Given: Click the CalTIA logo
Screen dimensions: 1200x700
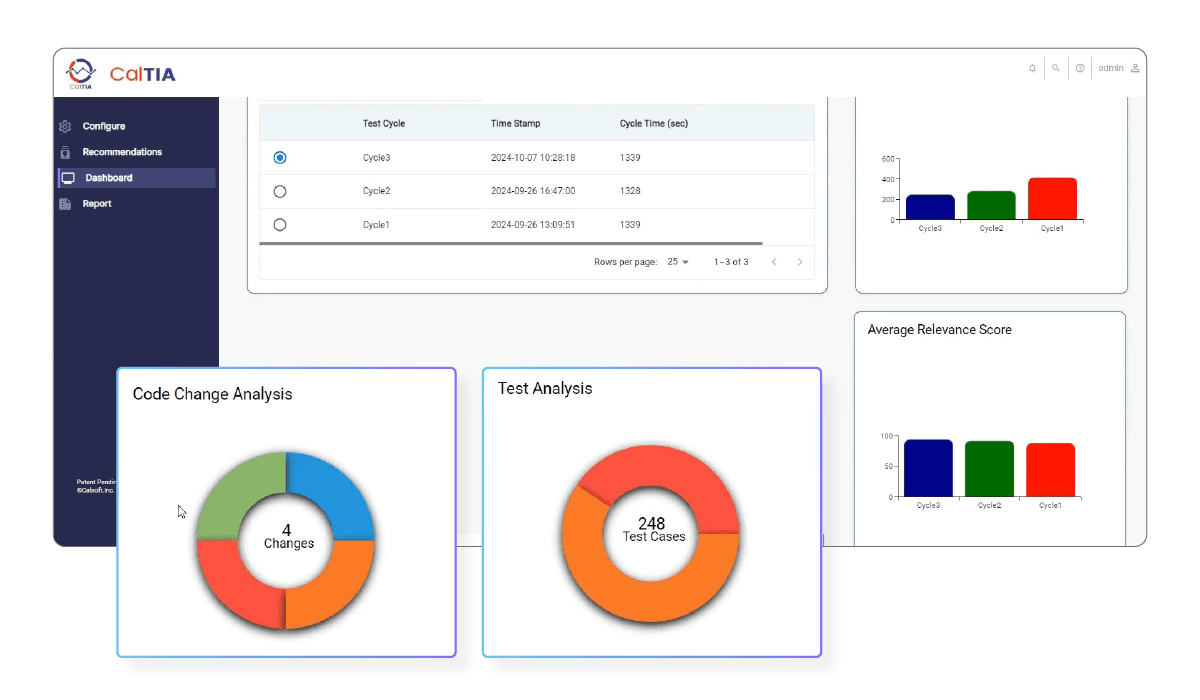Looking at the screenshot, I should click(x=120, y=73).
